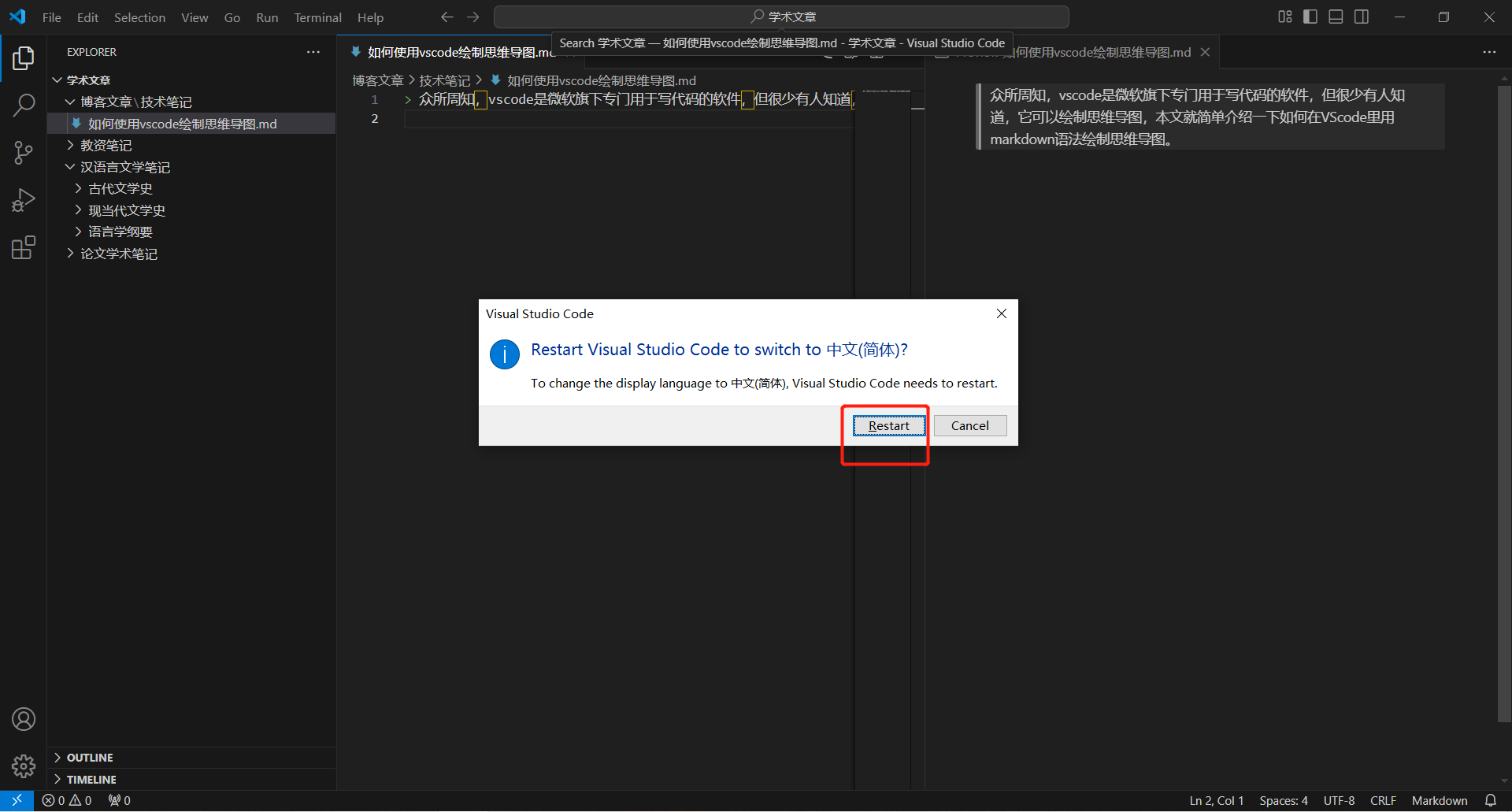
Task: Click line number 2 in the editor gutter
Action: point(375,119)
